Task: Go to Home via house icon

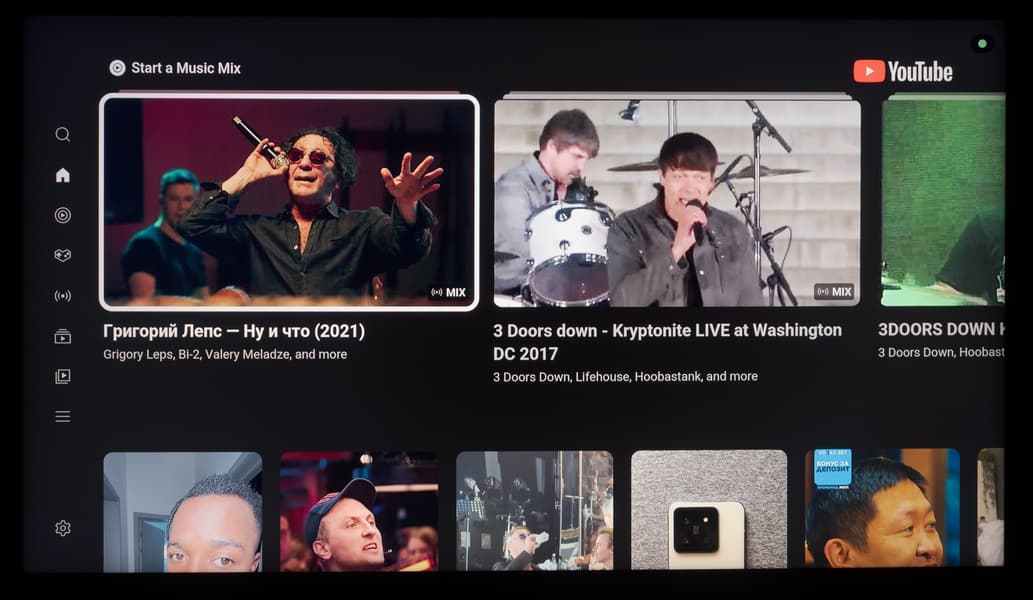Action: (63, 175)
